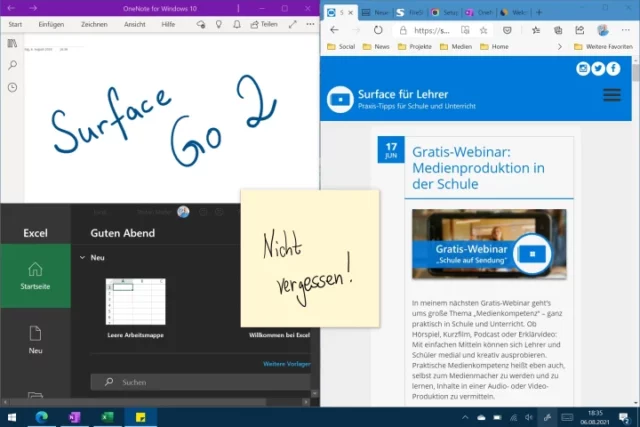Click the OneNote back arrow

[11, 8]
